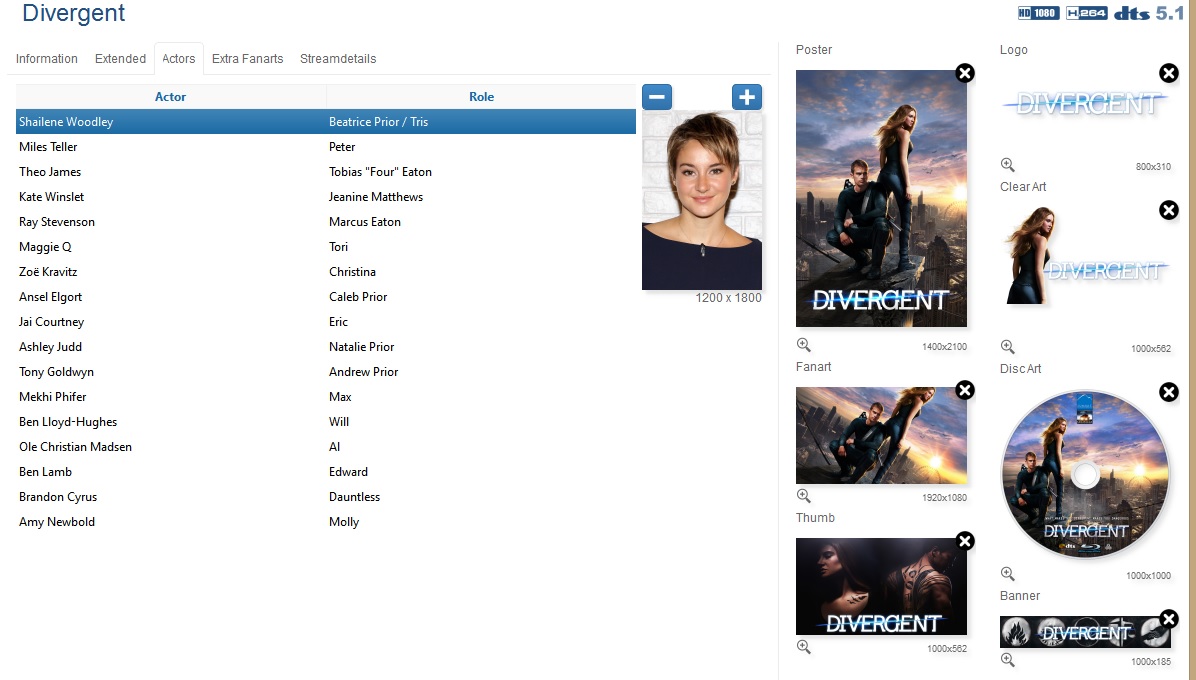Select actor Mekhi Phifer

pos(53,397)
